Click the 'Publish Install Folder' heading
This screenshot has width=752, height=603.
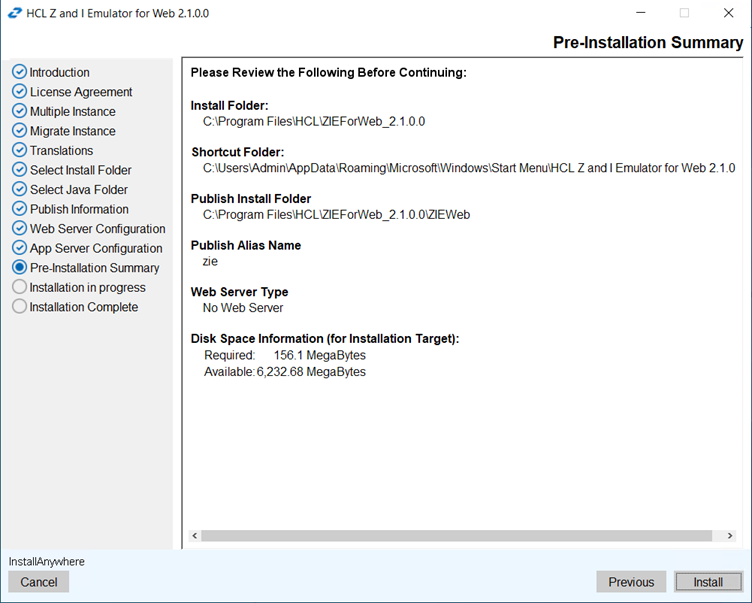(x=251, y=199)
